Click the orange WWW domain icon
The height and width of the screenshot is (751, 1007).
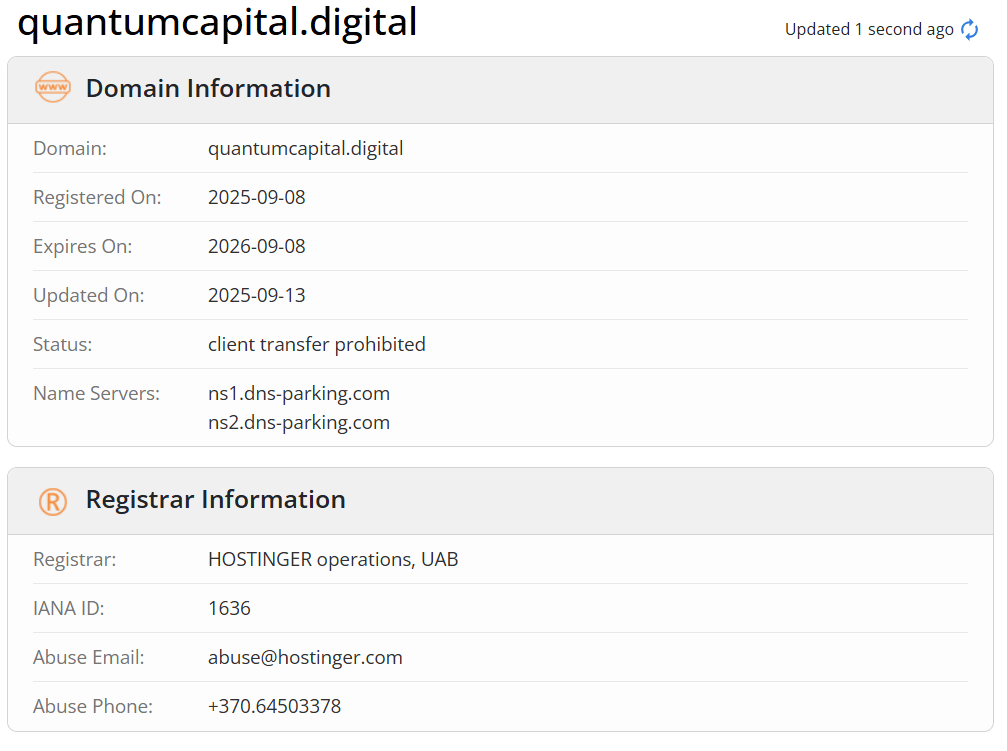(x=53, y=88)
